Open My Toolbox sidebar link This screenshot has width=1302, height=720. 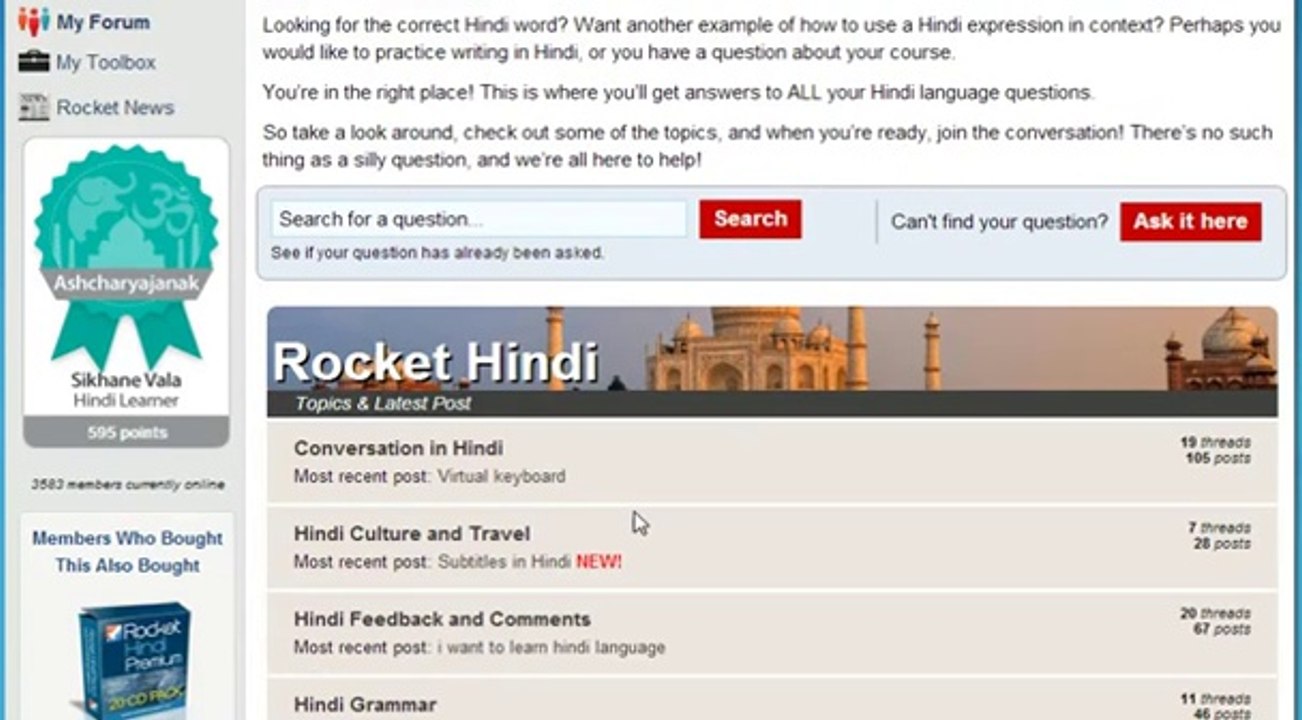(106, 62)
